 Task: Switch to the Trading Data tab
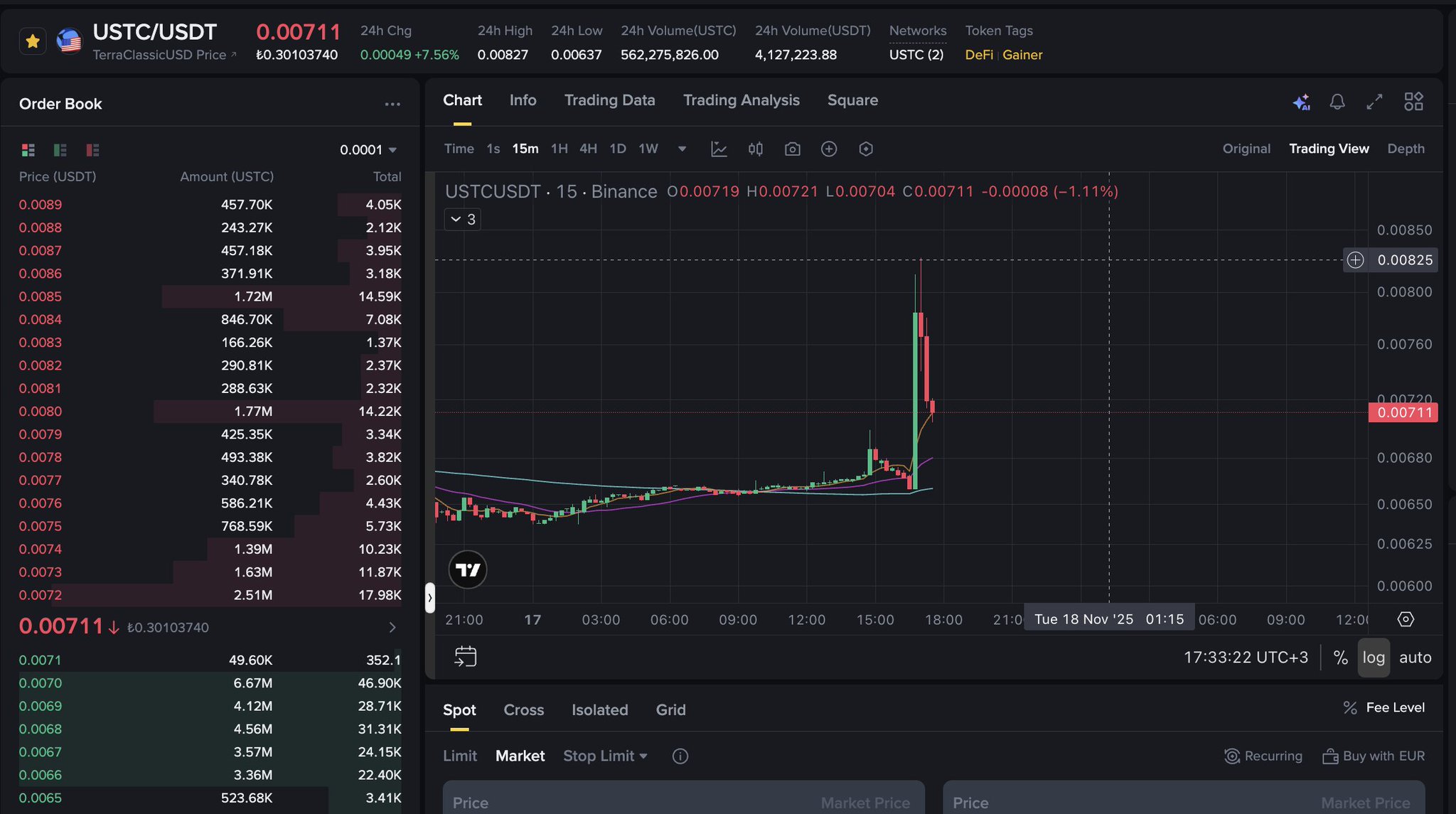(609, 100)
